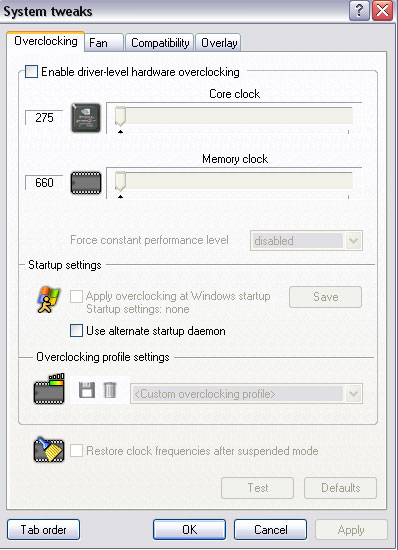398x550 pixels.
Task: Click the Tab order button
Action: [43, 530]
